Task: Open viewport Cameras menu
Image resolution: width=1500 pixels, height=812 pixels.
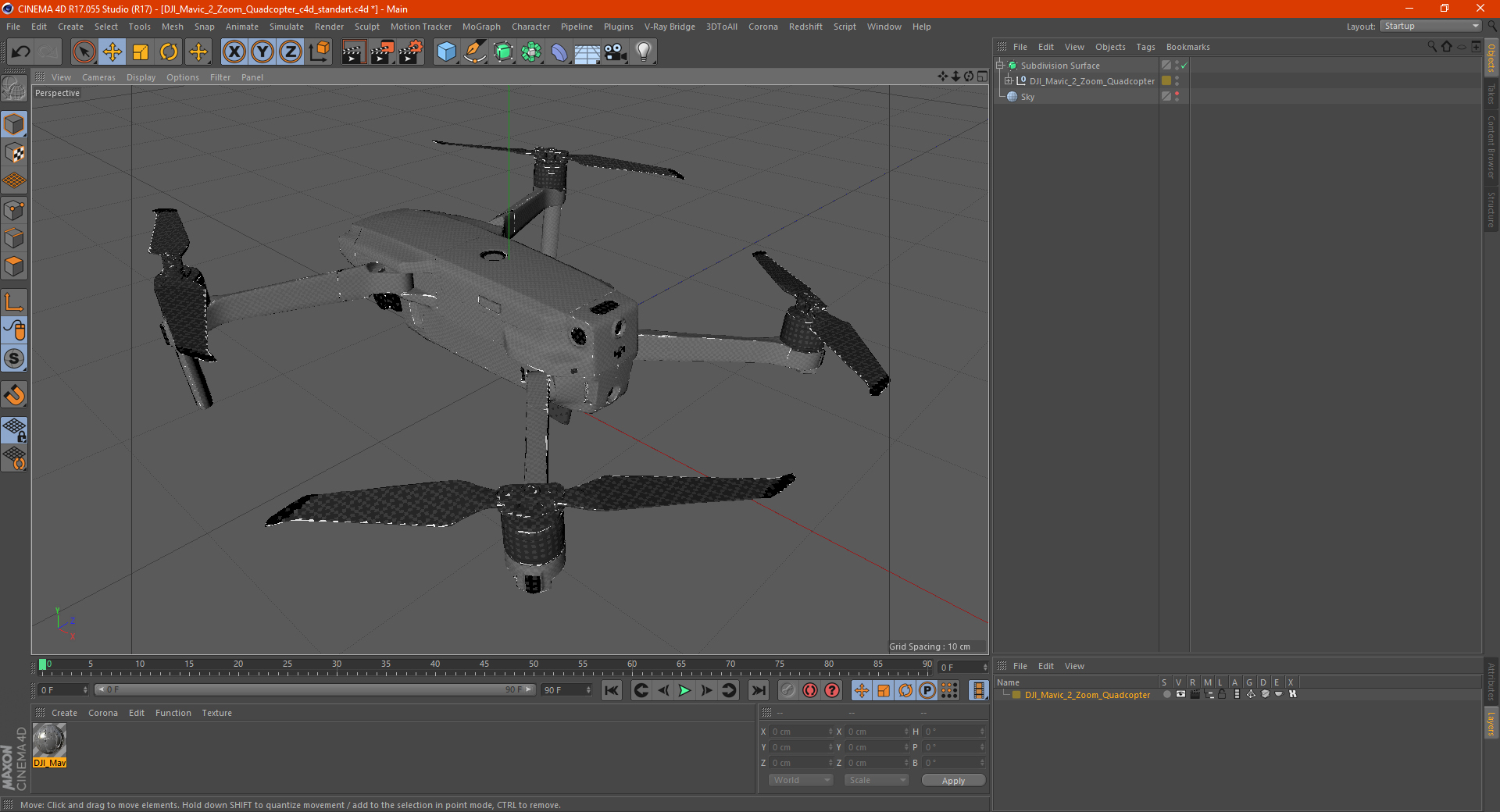Action: (x=98, y=77)
